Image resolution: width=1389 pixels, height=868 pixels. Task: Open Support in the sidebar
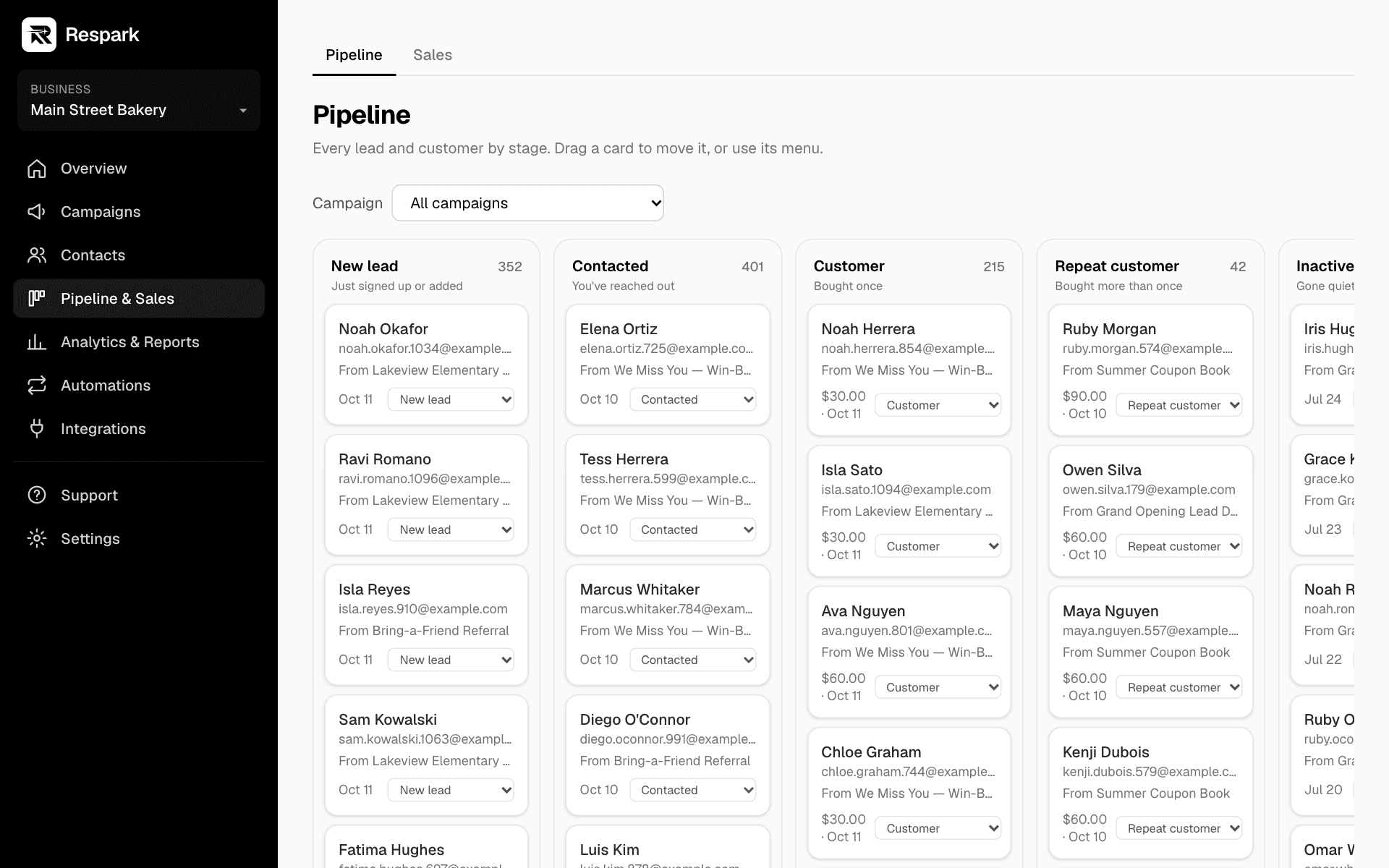coord(139,495)
